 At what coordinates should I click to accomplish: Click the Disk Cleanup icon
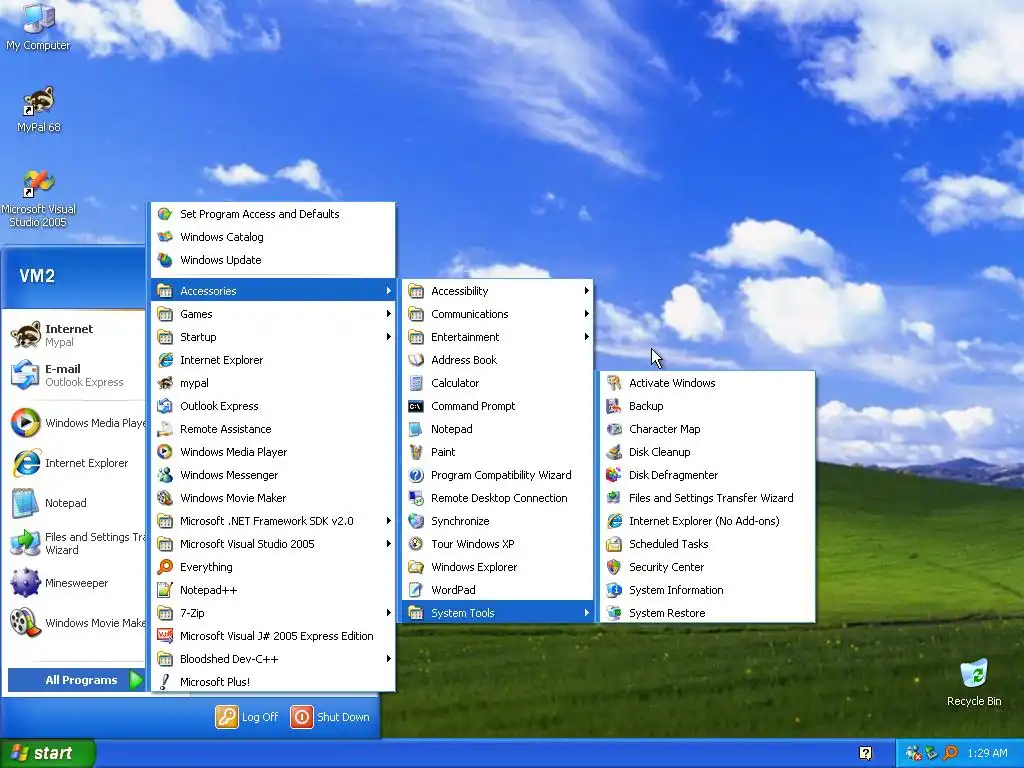(x=614, y=452)
